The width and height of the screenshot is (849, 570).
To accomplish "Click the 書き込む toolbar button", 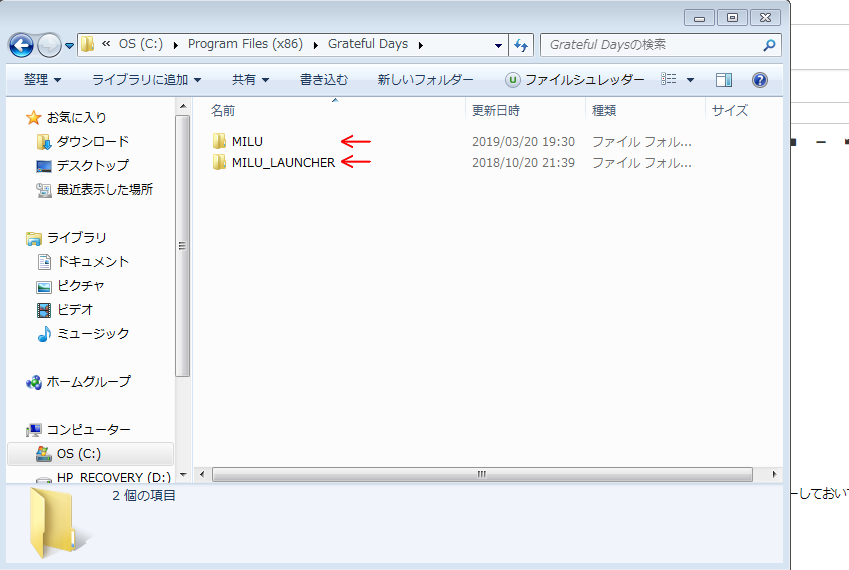I will (324, 80).
